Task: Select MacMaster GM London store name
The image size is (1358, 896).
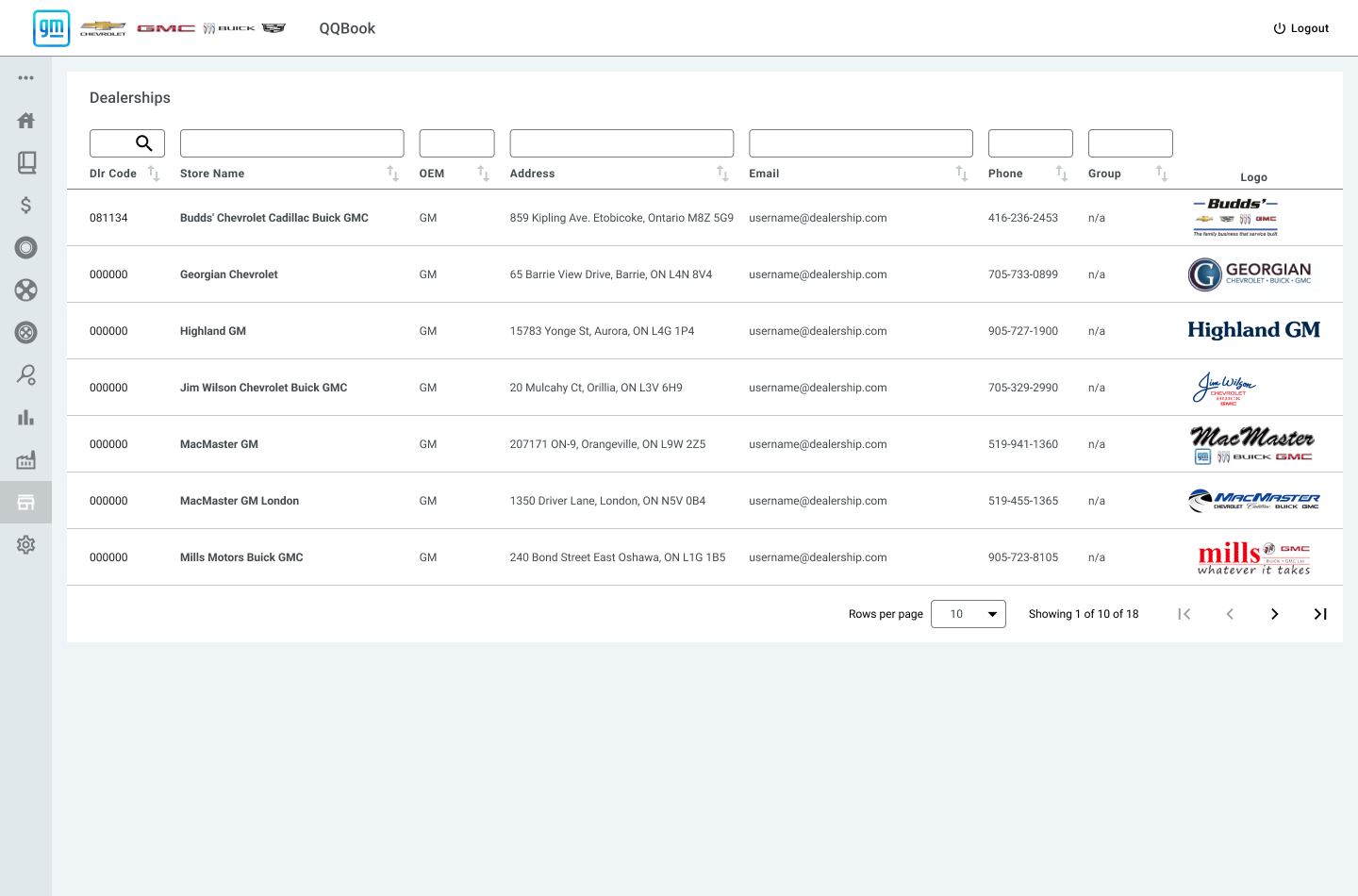Action: point(240,501)
